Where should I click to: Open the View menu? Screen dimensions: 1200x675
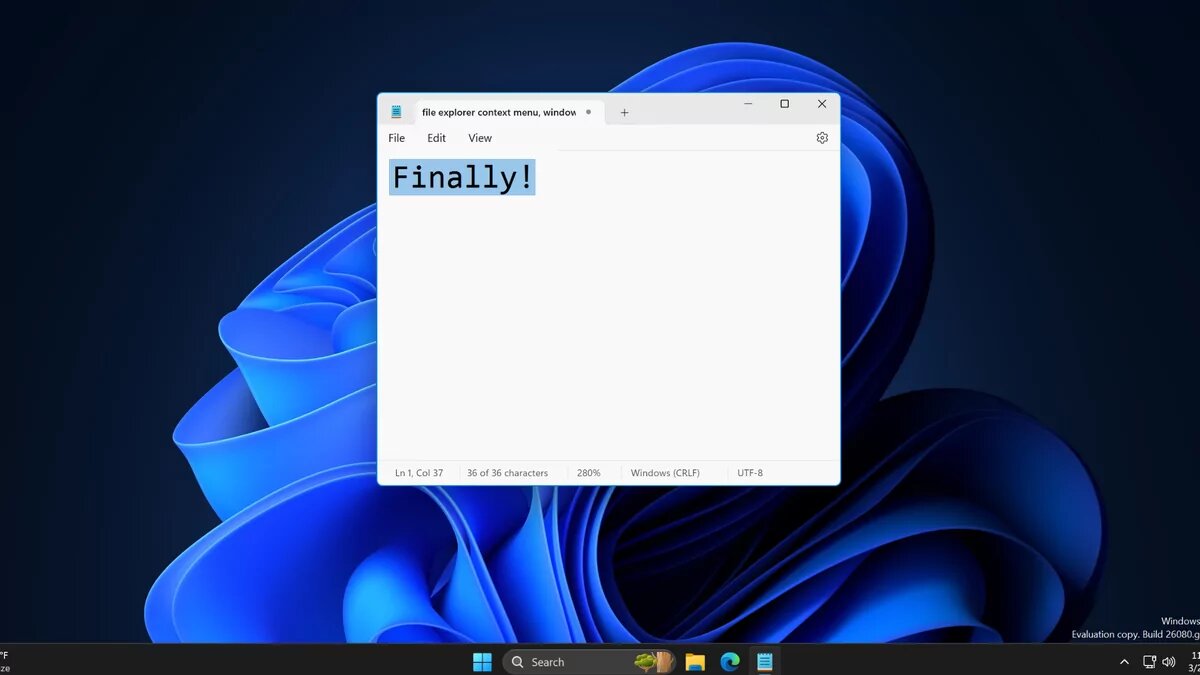click(480, 138)
